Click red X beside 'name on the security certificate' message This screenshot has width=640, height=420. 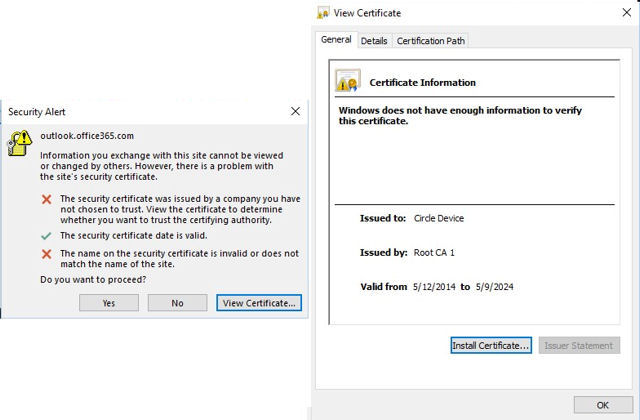click(x=47, y=254)
